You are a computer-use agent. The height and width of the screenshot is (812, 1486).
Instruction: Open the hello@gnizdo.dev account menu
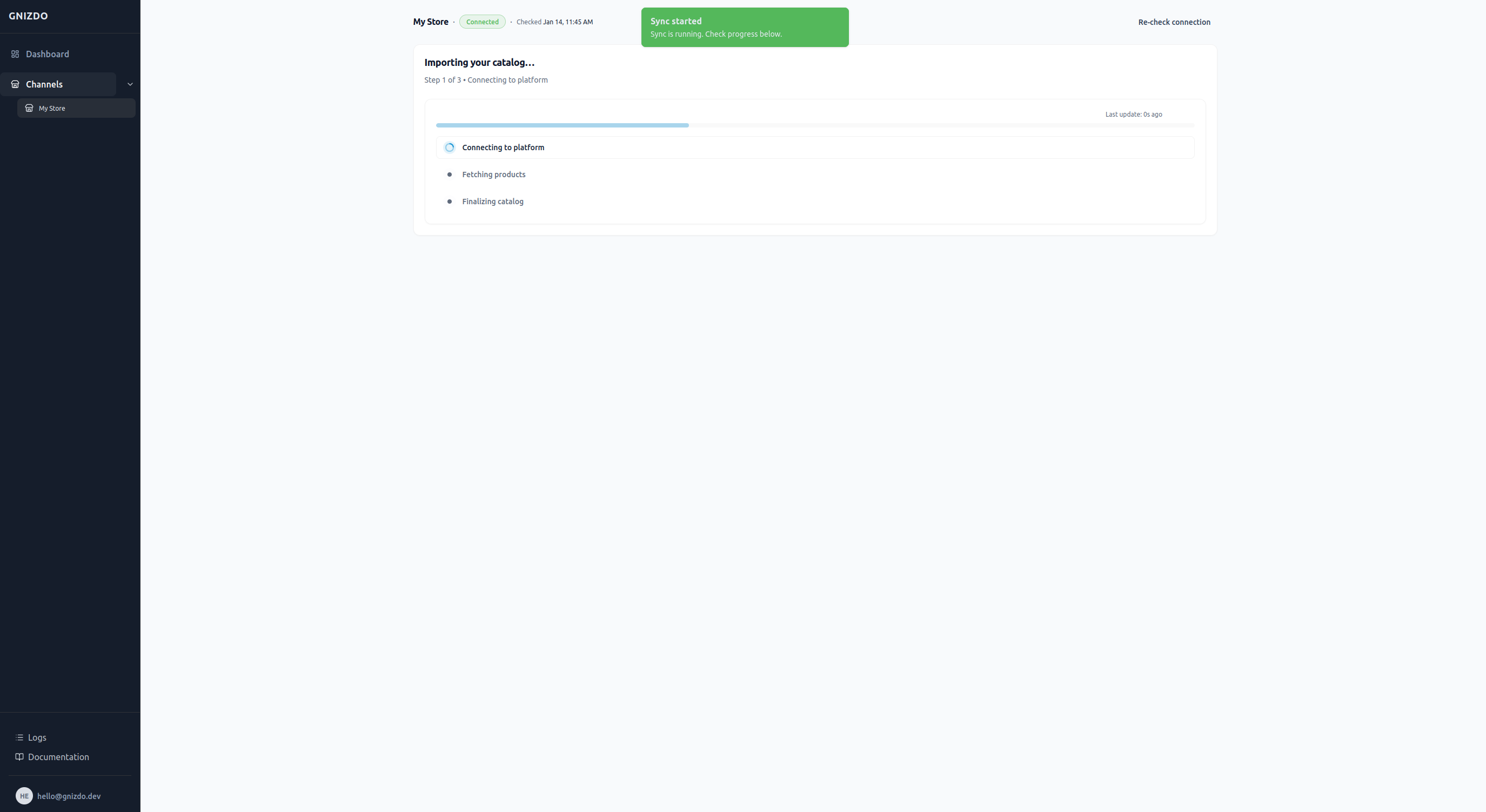tap(69, 796)
